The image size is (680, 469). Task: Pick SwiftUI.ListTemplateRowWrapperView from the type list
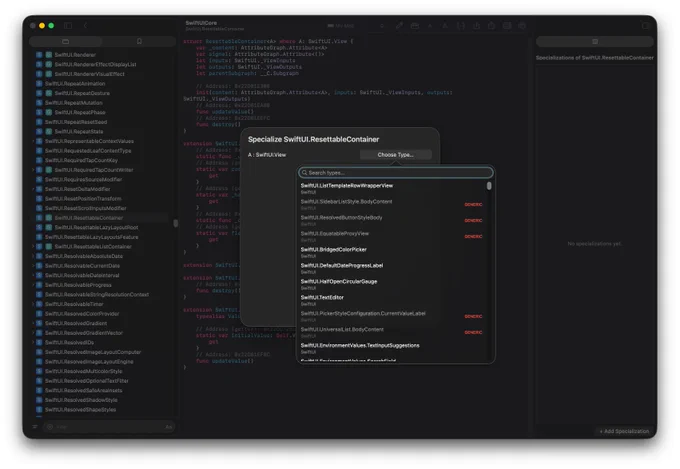392,188
